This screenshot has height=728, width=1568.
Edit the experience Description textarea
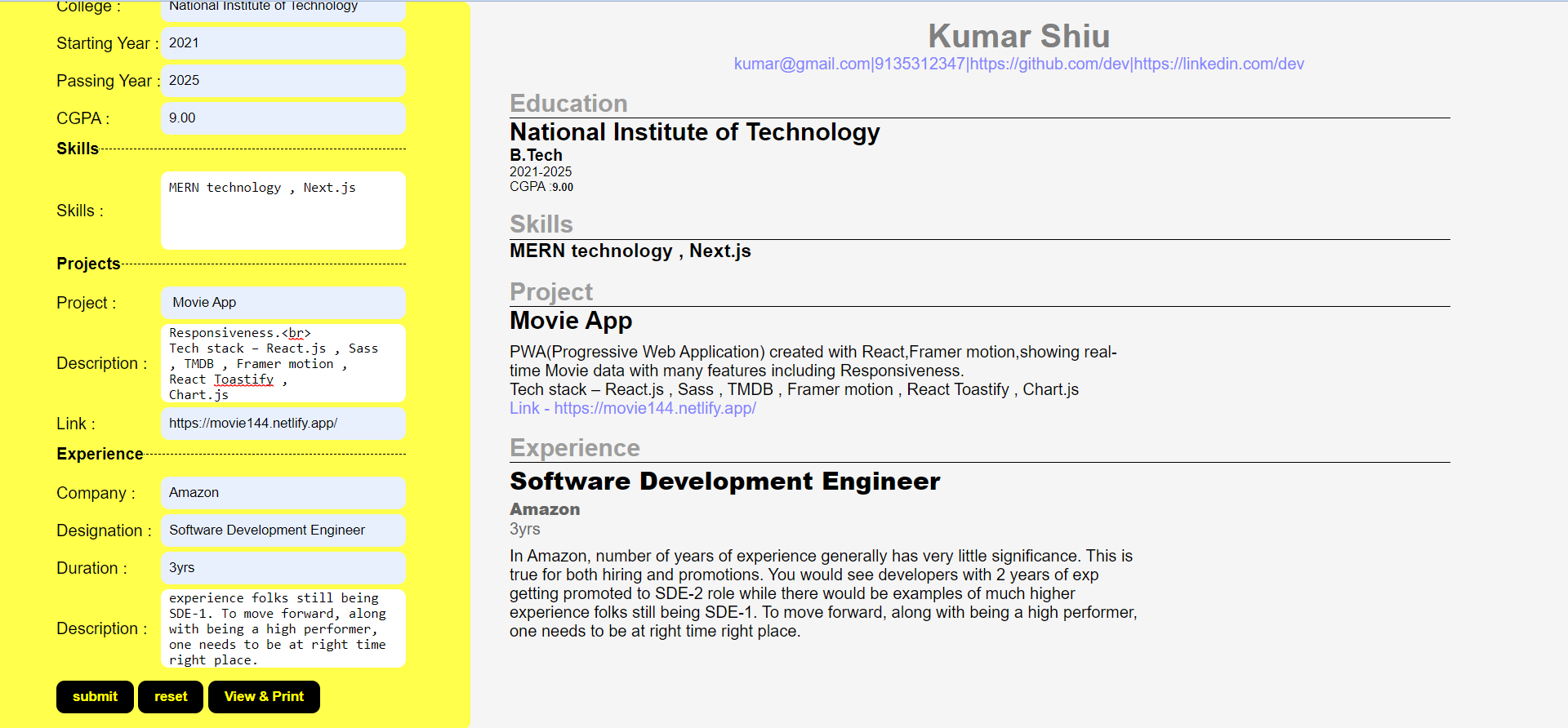coord(283,628)
